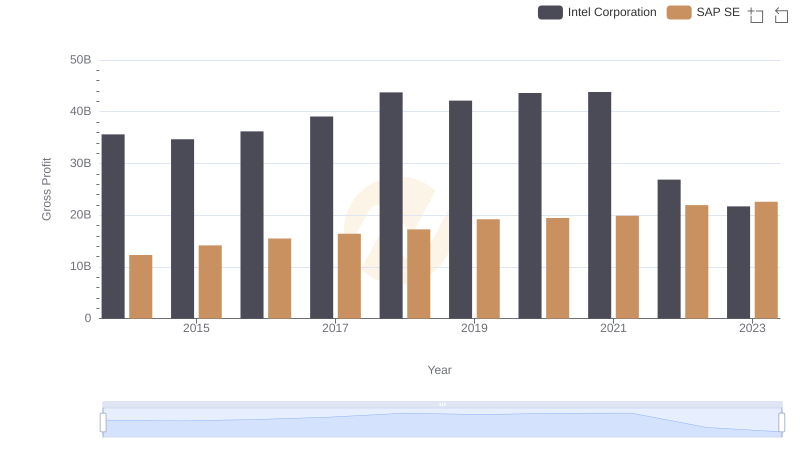Click the 10B y-axis label
This screenshot has width=800, height=461.
(81, 267)
